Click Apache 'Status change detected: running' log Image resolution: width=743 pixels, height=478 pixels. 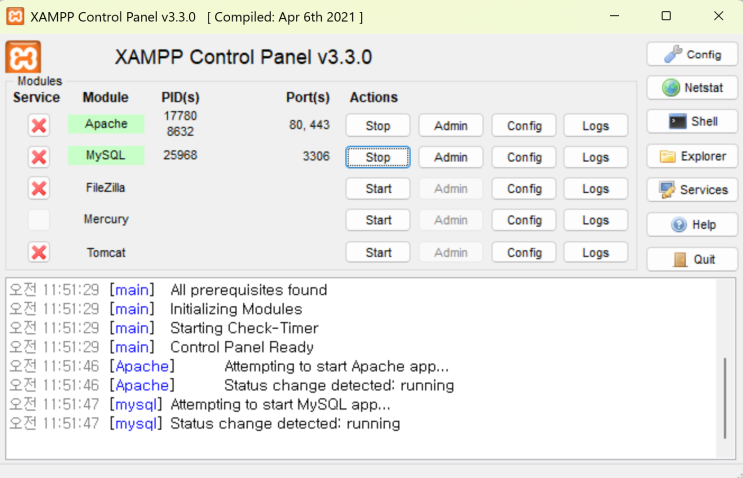[x=339, y=385]
